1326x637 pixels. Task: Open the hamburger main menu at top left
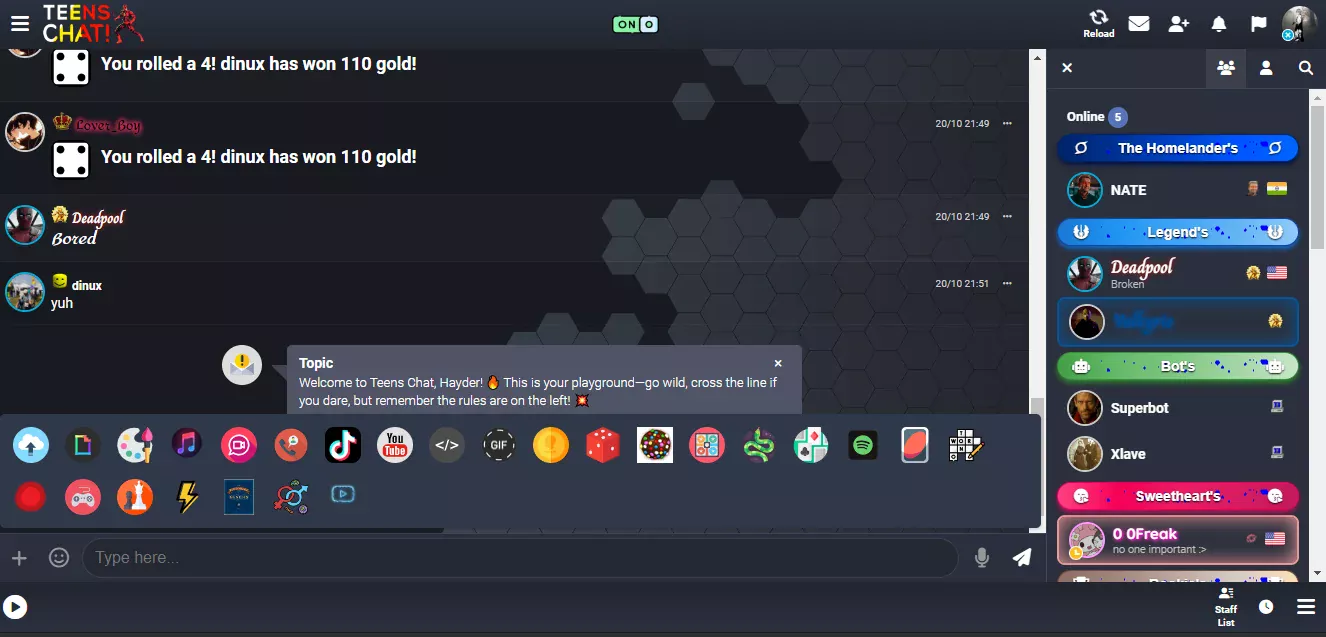(x=20, y=24)
